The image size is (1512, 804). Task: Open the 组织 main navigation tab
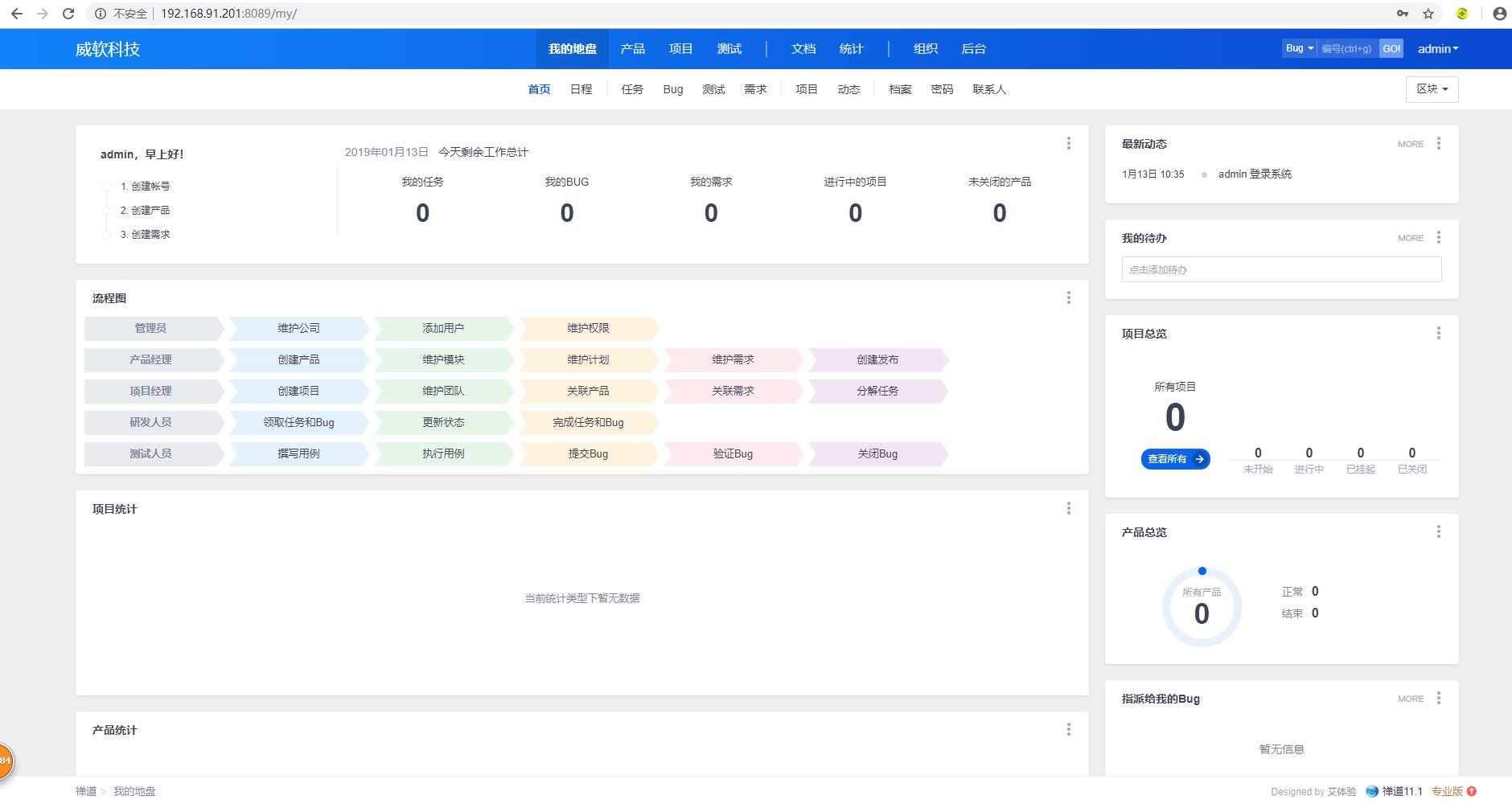[x=925, y=49]
